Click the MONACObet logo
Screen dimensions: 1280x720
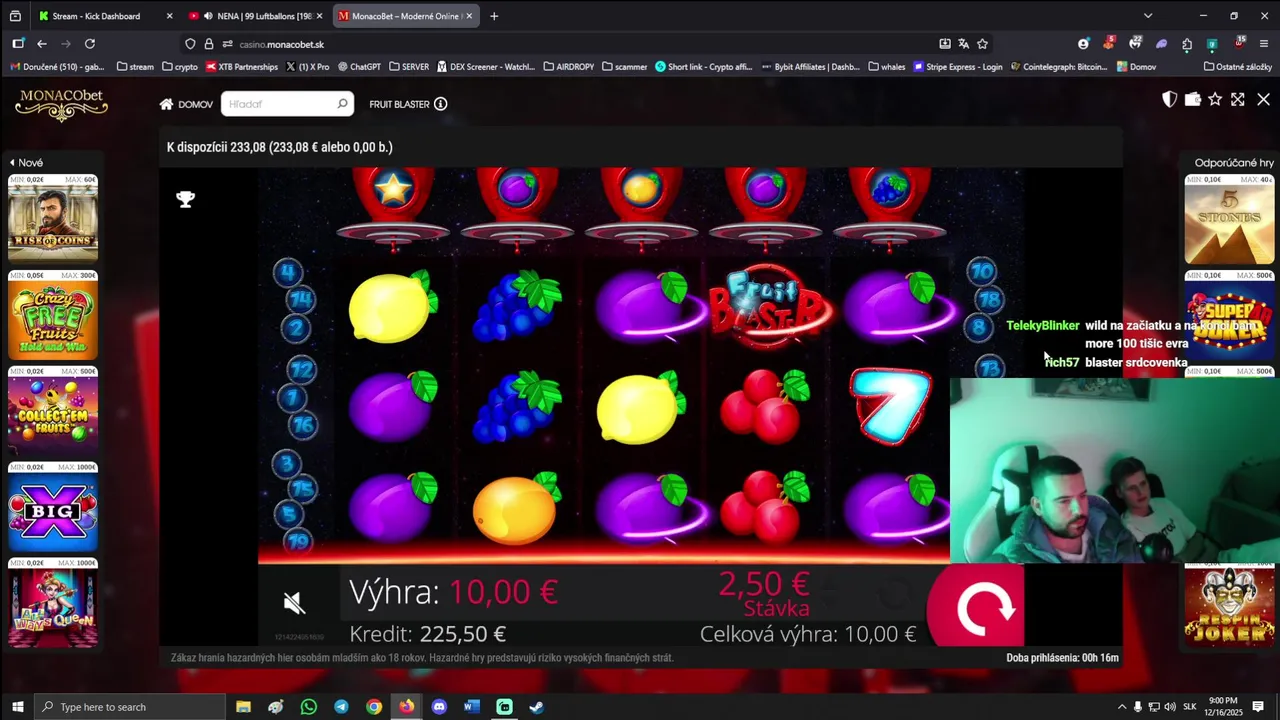[61, 104]
